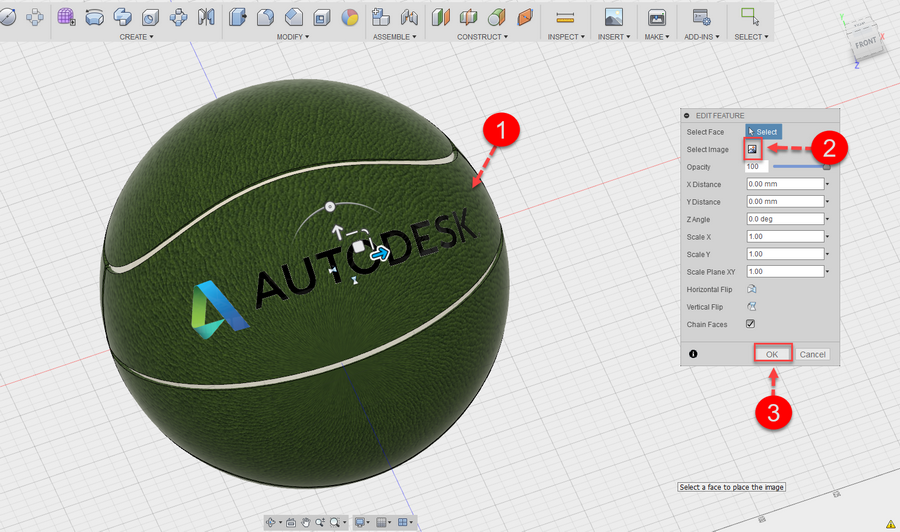This screenshot has width=900, height=532.
Task: Launch the Scripts and Add-Ins icon
Action: click(701, 17)
